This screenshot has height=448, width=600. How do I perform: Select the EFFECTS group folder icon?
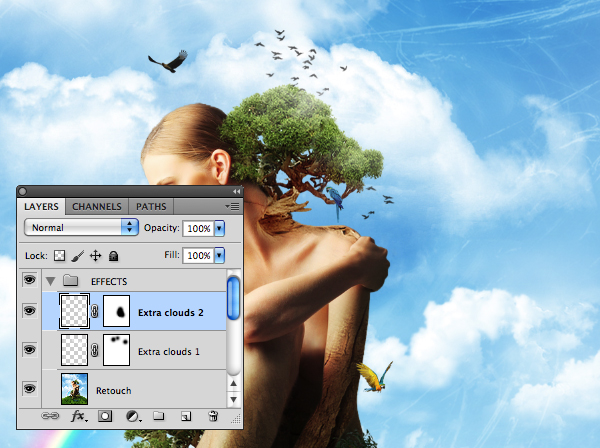tap(70, 280)
